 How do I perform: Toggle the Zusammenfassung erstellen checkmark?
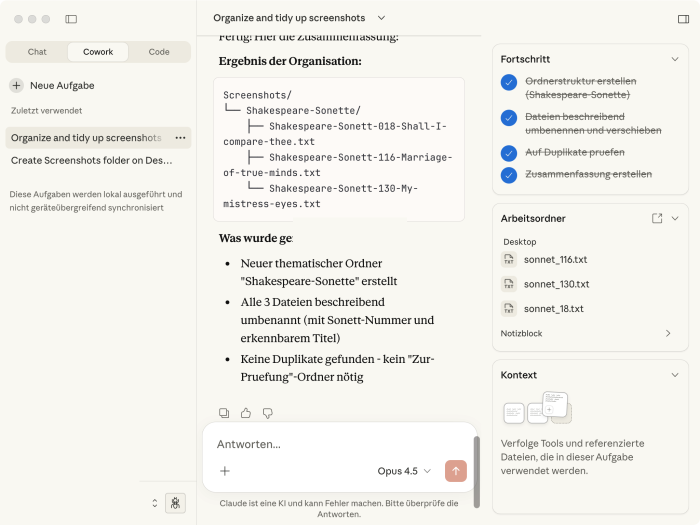point(509,175)
